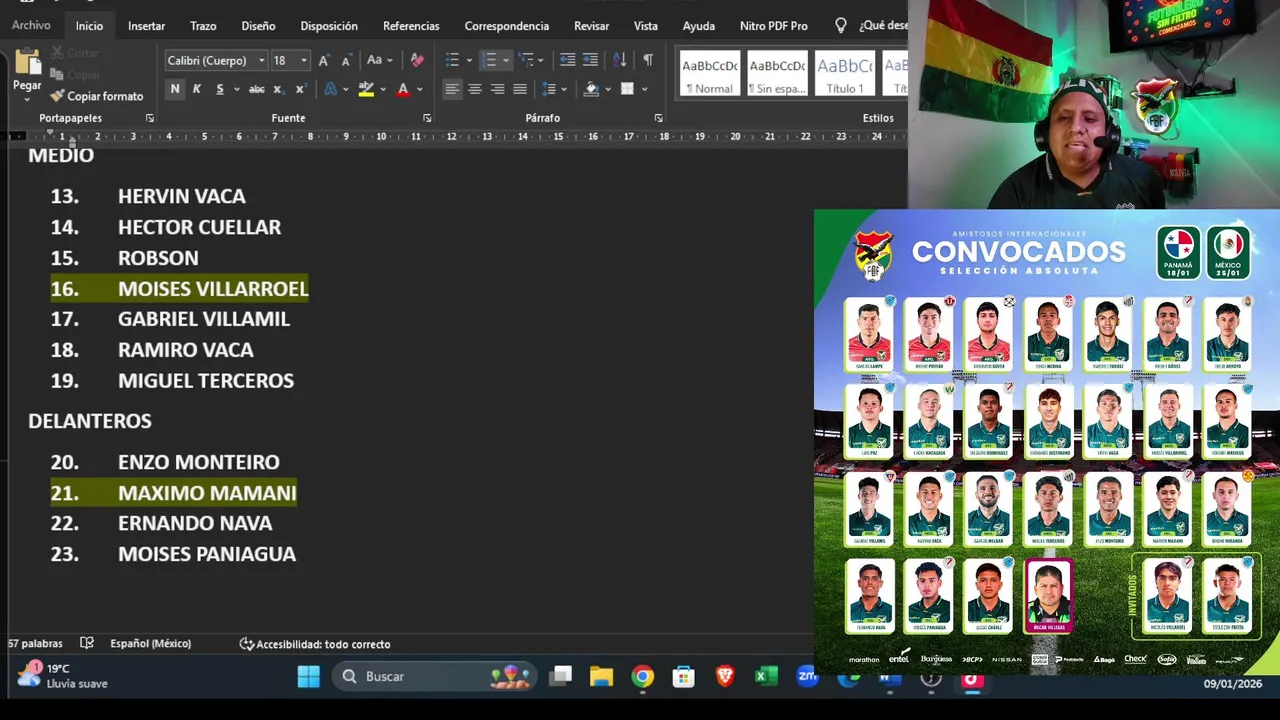The image size is (1280, 720).
Task: Click the proofing book icon in status bar
Action: [x=87, y=644]
